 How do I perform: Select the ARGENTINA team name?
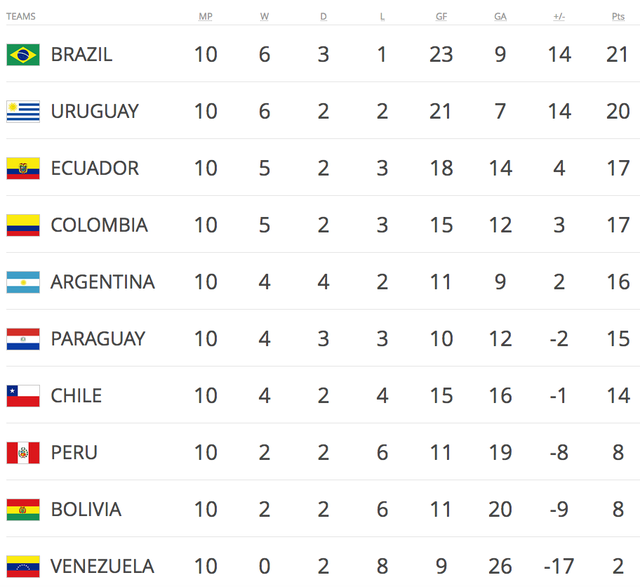(x=102, y=282)
